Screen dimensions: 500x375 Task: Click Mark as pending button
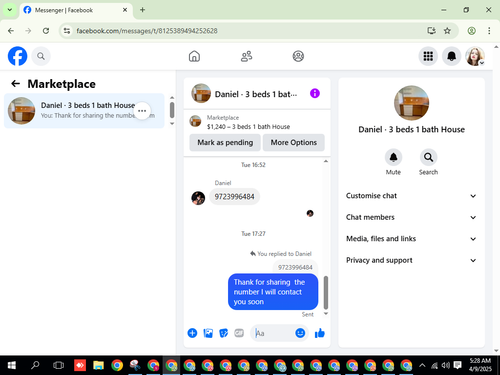[225, 142]
